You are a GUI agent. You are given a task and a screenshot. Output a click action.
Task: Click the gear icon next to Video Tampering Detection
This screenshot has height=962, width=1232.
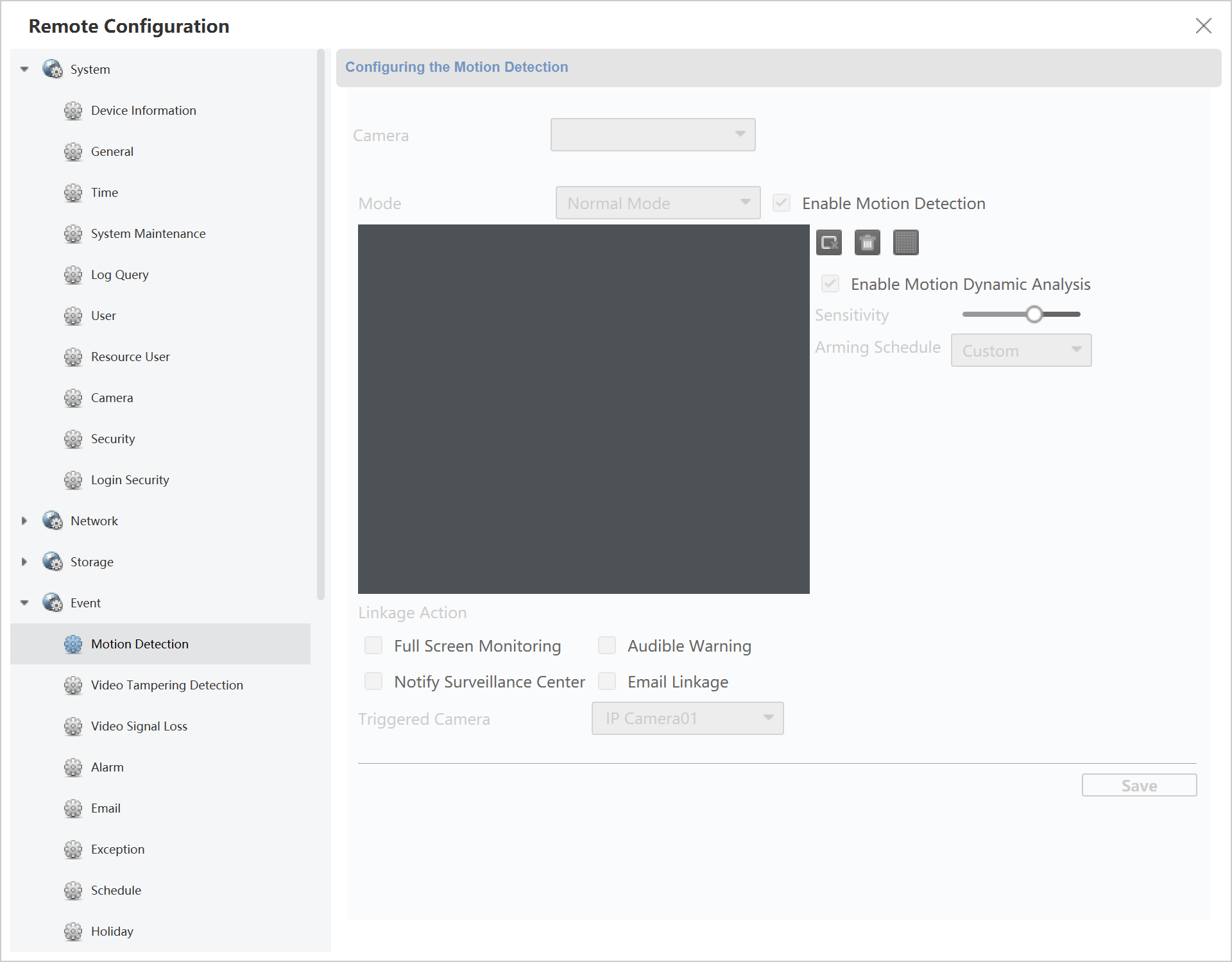point(73,685)
